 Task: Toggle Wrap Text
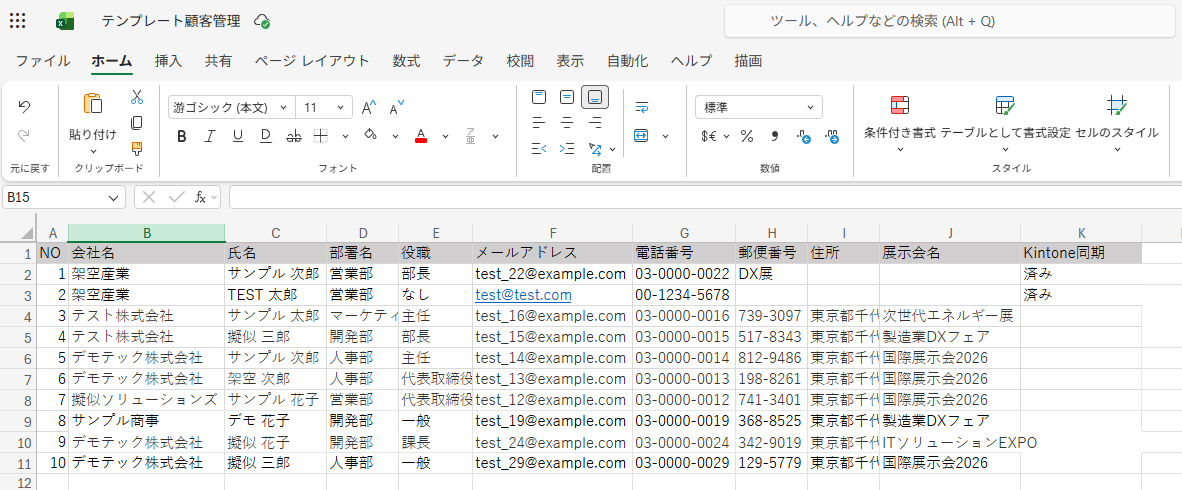point(642,106)
